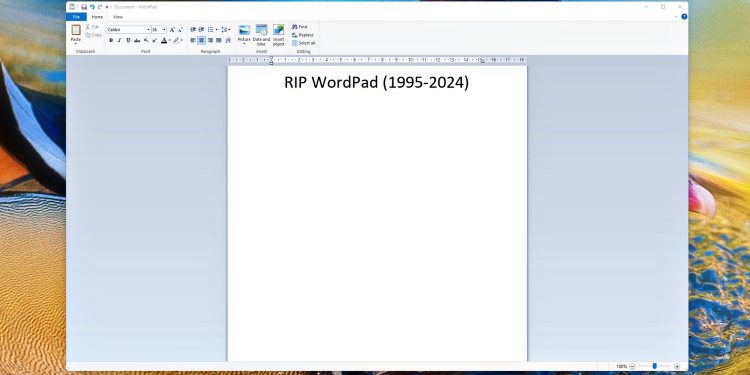Apply the text color A swatch
Viewport: 750px width, 375px height.
(x=164, y=40)
